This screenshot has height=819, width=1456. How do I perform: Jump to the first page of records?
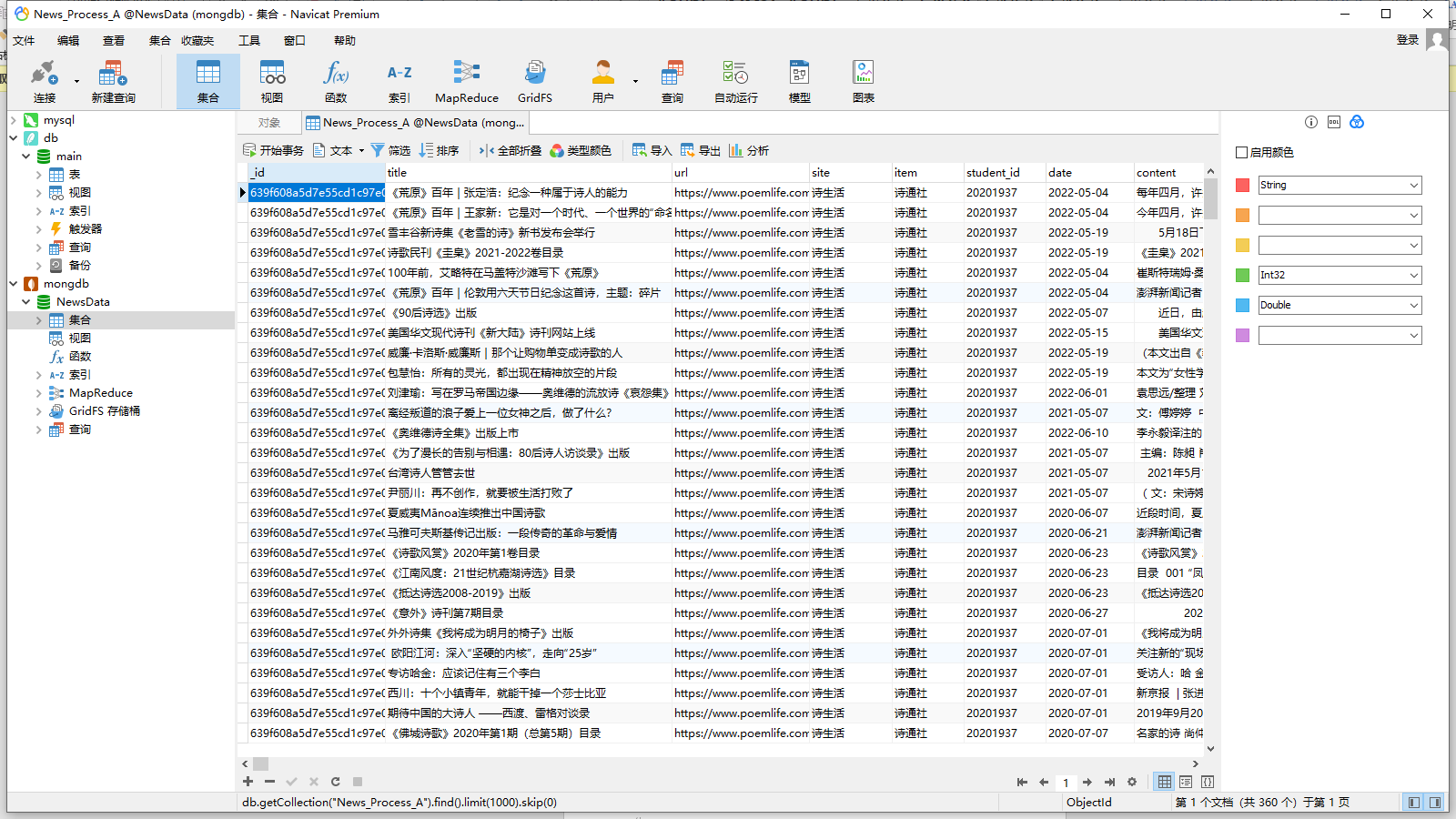click(1022, 782)
